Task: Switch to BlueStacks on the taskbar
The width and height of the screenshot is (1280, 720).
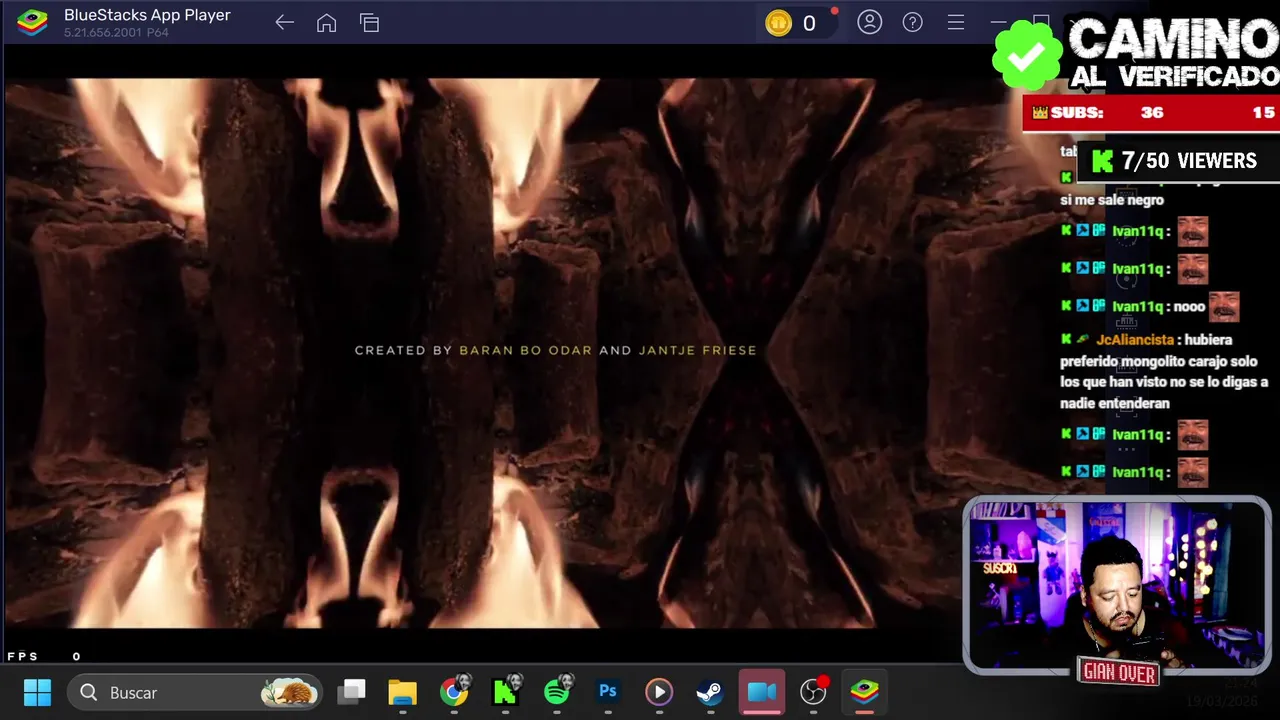Action: (x=865, y=692)
